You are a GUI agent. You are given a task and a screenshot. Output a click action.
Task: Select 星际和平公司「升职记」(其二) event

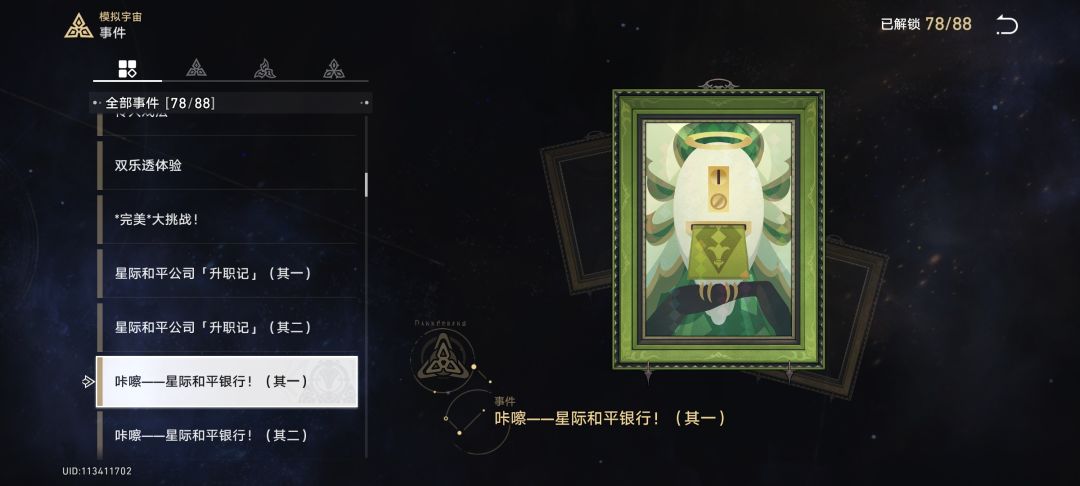[227, 327]
